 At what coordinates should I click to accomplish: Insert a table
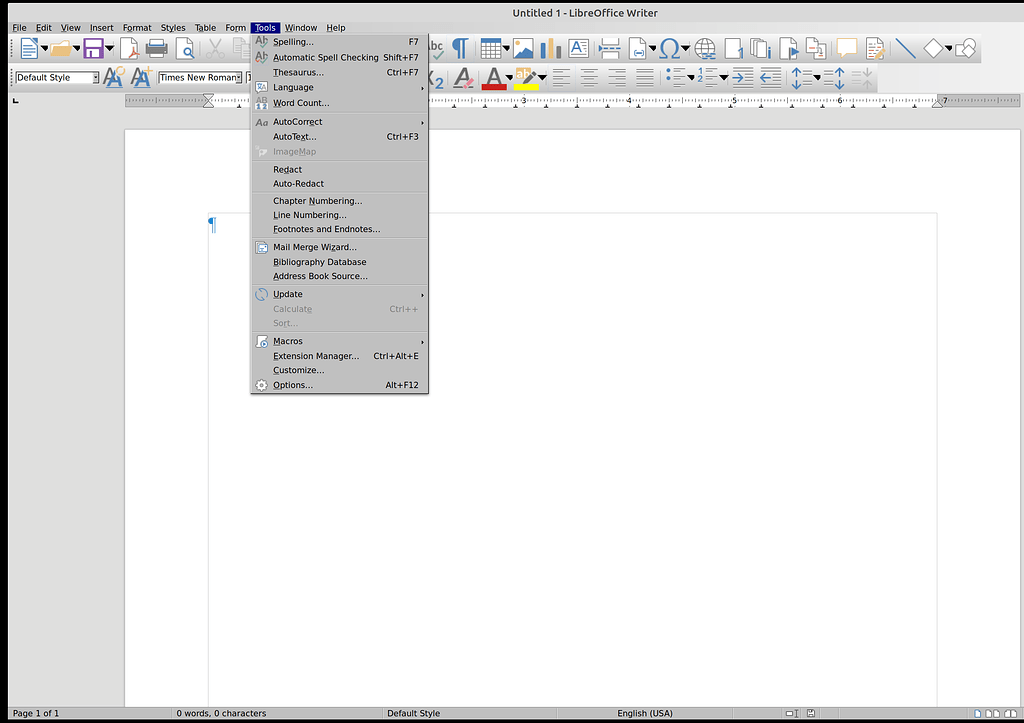[x=489, y=47]
